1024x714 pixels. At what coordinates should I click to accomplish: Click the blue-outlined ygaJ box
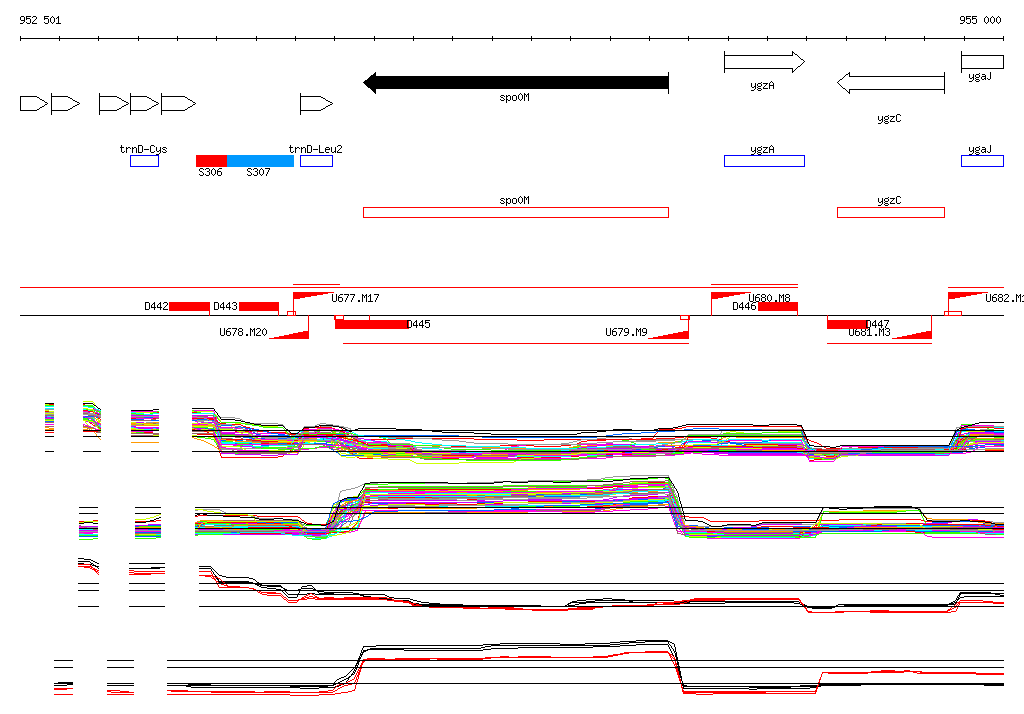coord(982,161)
